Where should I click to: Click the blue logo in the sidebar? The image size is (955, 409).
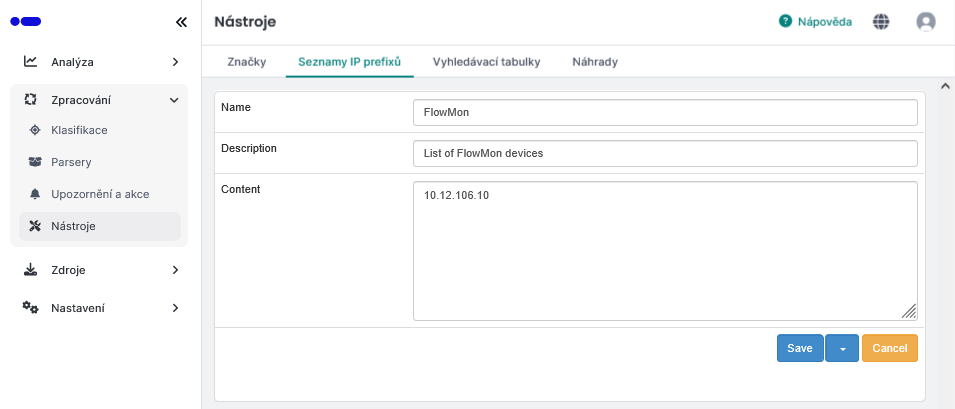(x=26, y=22)
